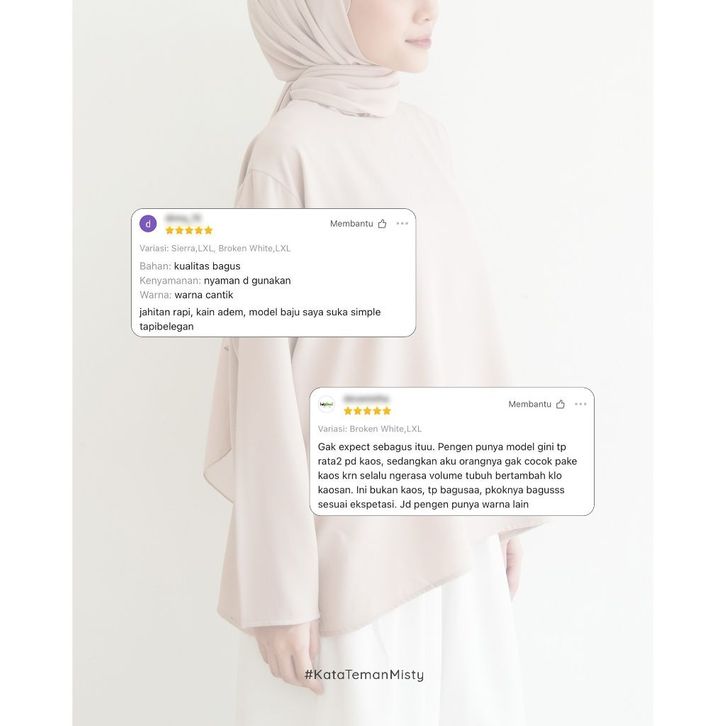The height and width of the screenshot is (726, 726).
Task: Click thumbs-up on the 'Gak expect sebagus ituu' review
Action: point(560,404)
